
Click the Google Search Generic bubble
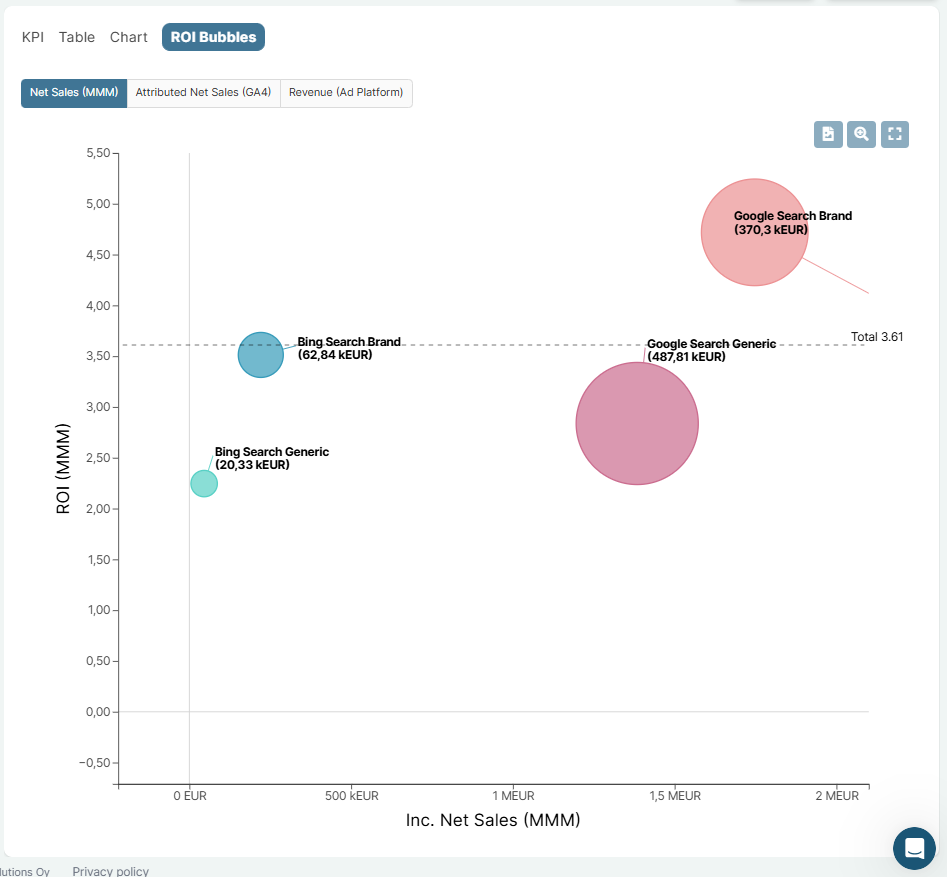tap(637, 423)
